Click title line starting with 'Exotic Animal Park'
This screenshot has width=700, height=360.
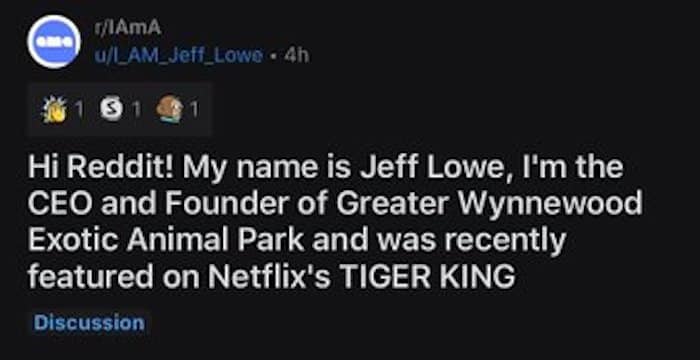[x=297, y=240]
